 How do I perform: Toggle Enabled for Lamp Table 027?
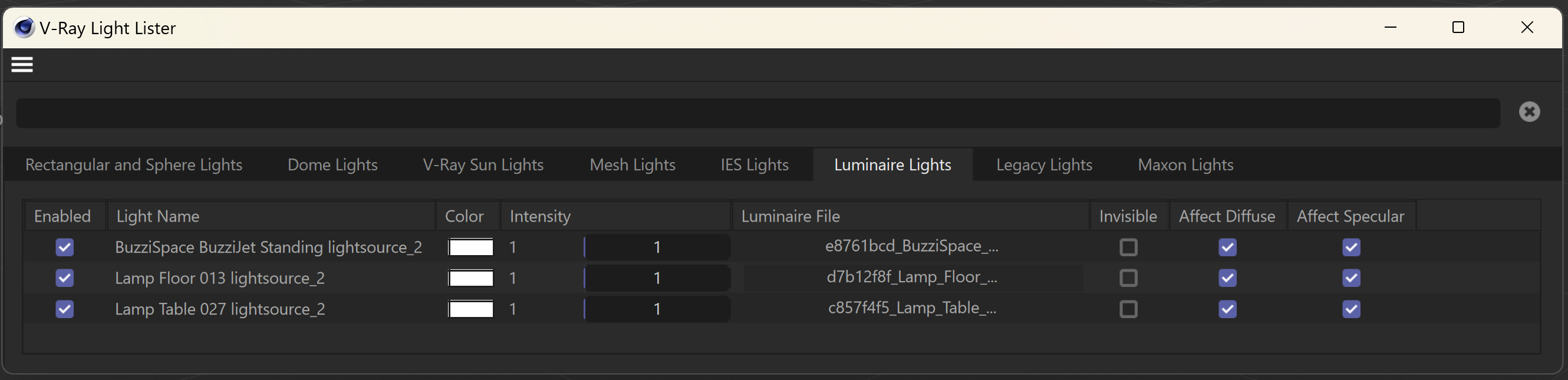pyautogui.click(x=64, y=309)
